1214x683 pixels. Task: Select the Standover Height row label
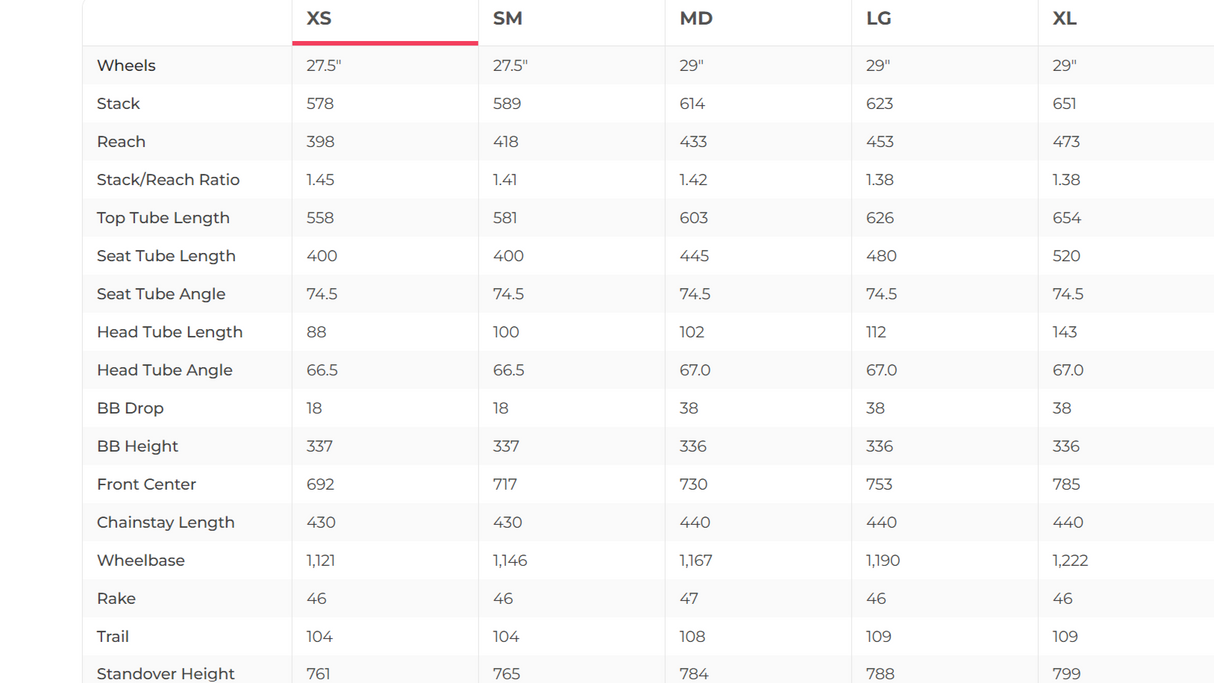(166, 674)
